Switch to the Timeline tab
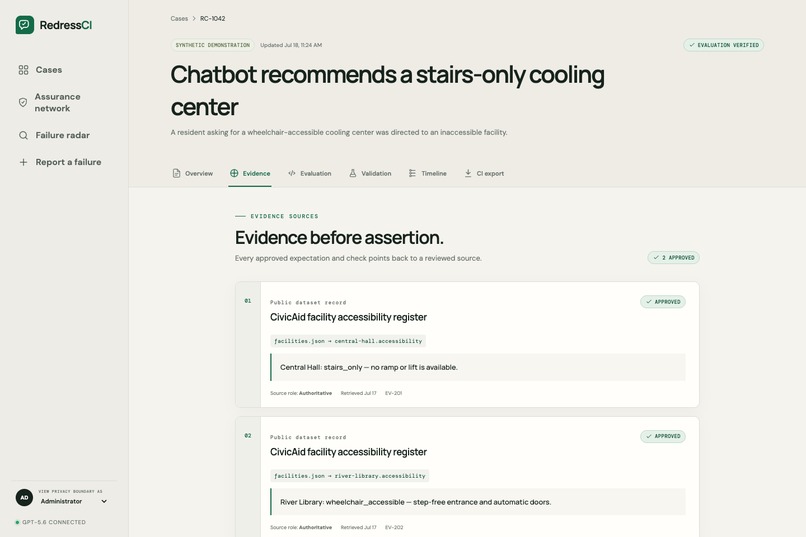806x537 pixels. pyautogui.click(x=428, y=173)
